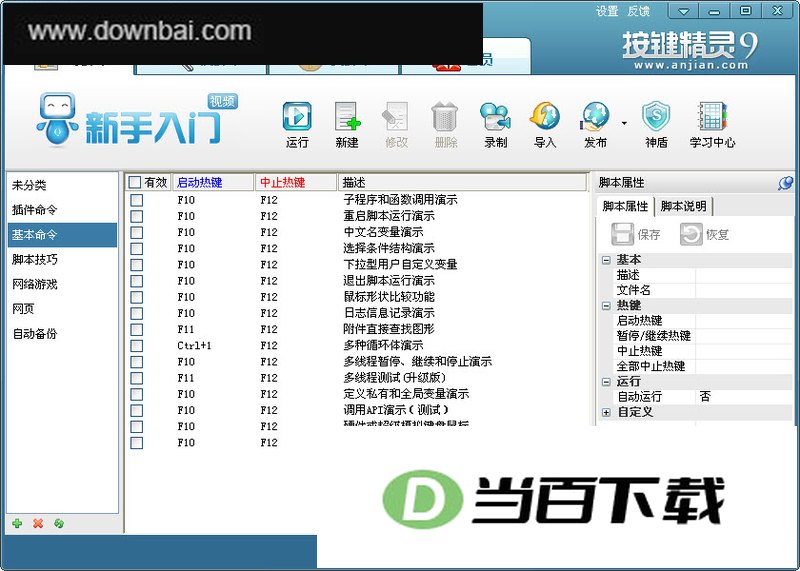Check the box for 下拉型用户自定义变量
The height and width of the screenshot is (571, 800).
(136, 265)
